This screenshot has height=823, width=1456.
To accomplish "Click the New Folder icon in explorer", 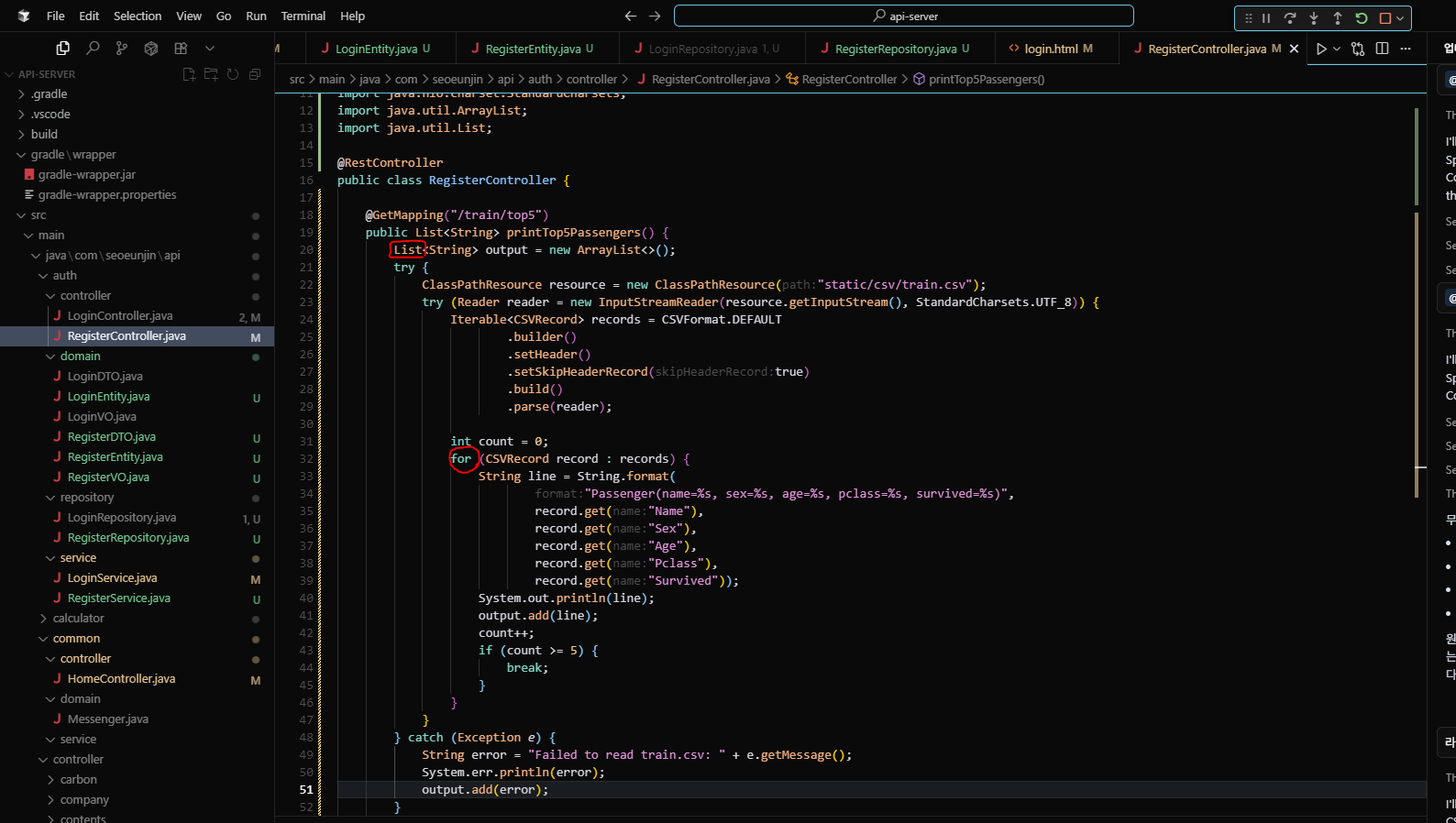I will click(211, 74).
